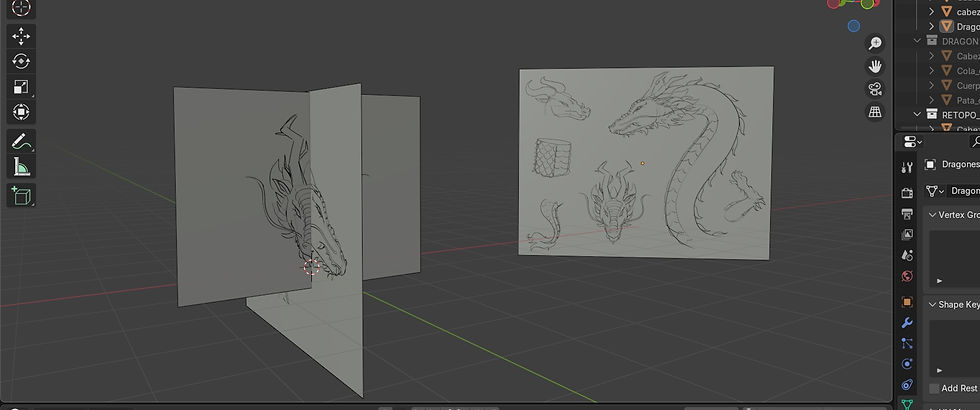This screenshot has width=980, height=410.
Task: Click the pan view hand icon
Action: click(875, 66)
